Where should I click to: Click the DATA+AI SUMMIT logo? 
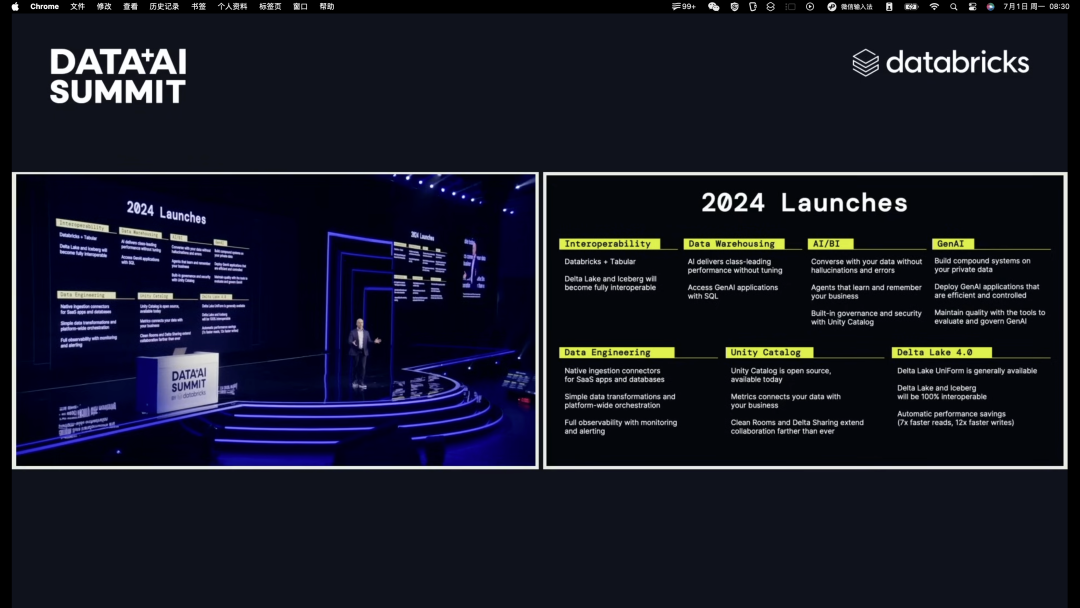point(118,76)
